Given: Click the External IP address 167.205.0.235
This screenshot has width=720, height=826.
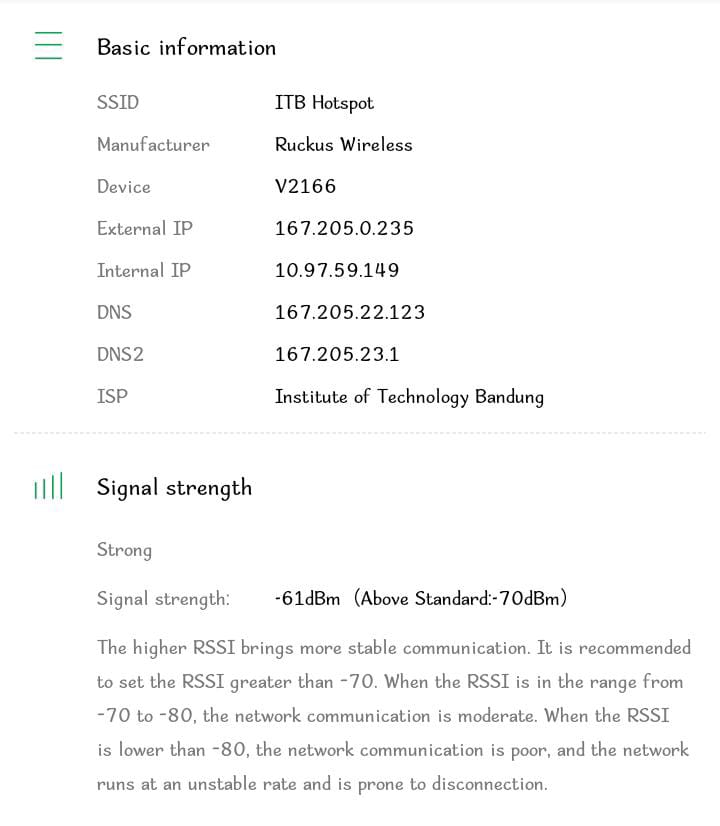Looking at the screenshot, I should pyautogui.click(x=344, y=229).
